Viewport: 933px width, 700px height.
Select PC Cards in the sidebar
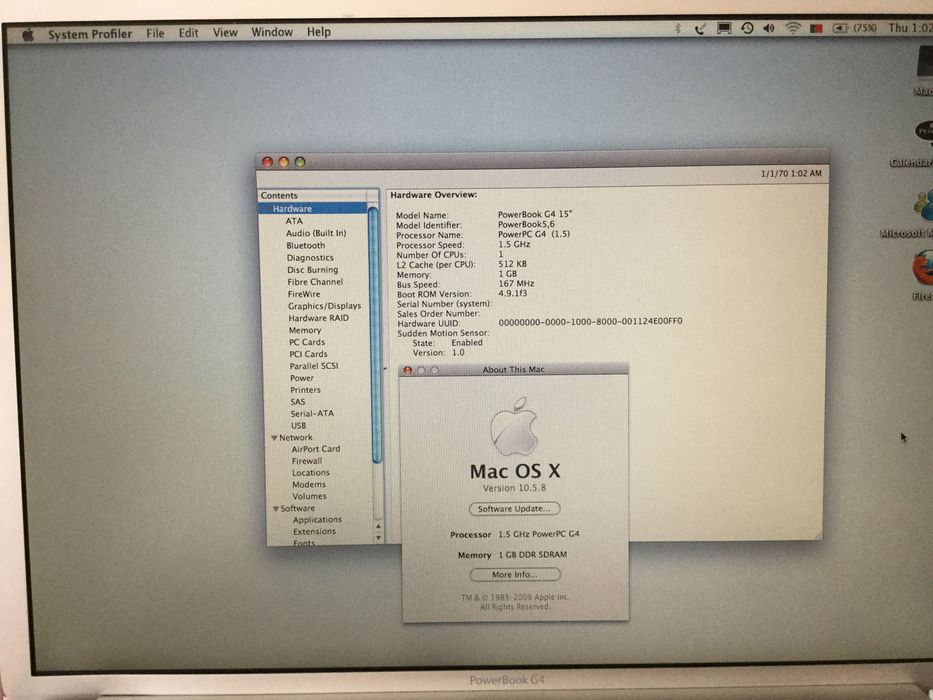[x=307, y=342]
